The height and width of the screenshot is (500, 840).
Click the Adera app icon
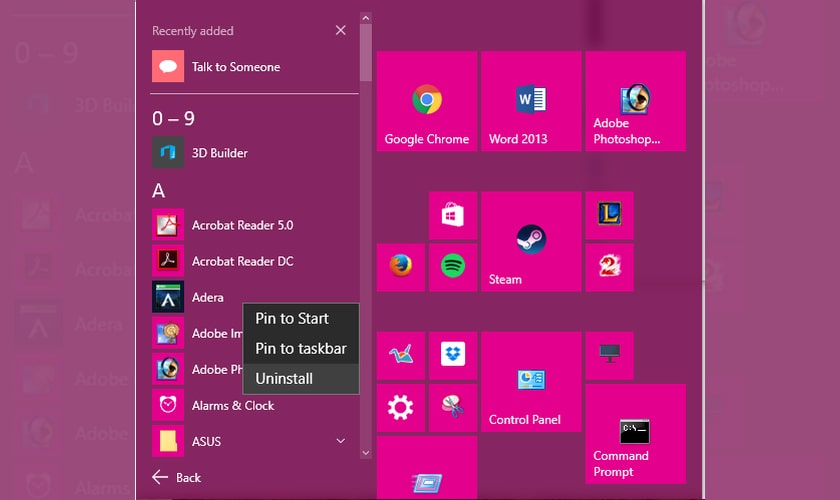[x=168, y=297]
